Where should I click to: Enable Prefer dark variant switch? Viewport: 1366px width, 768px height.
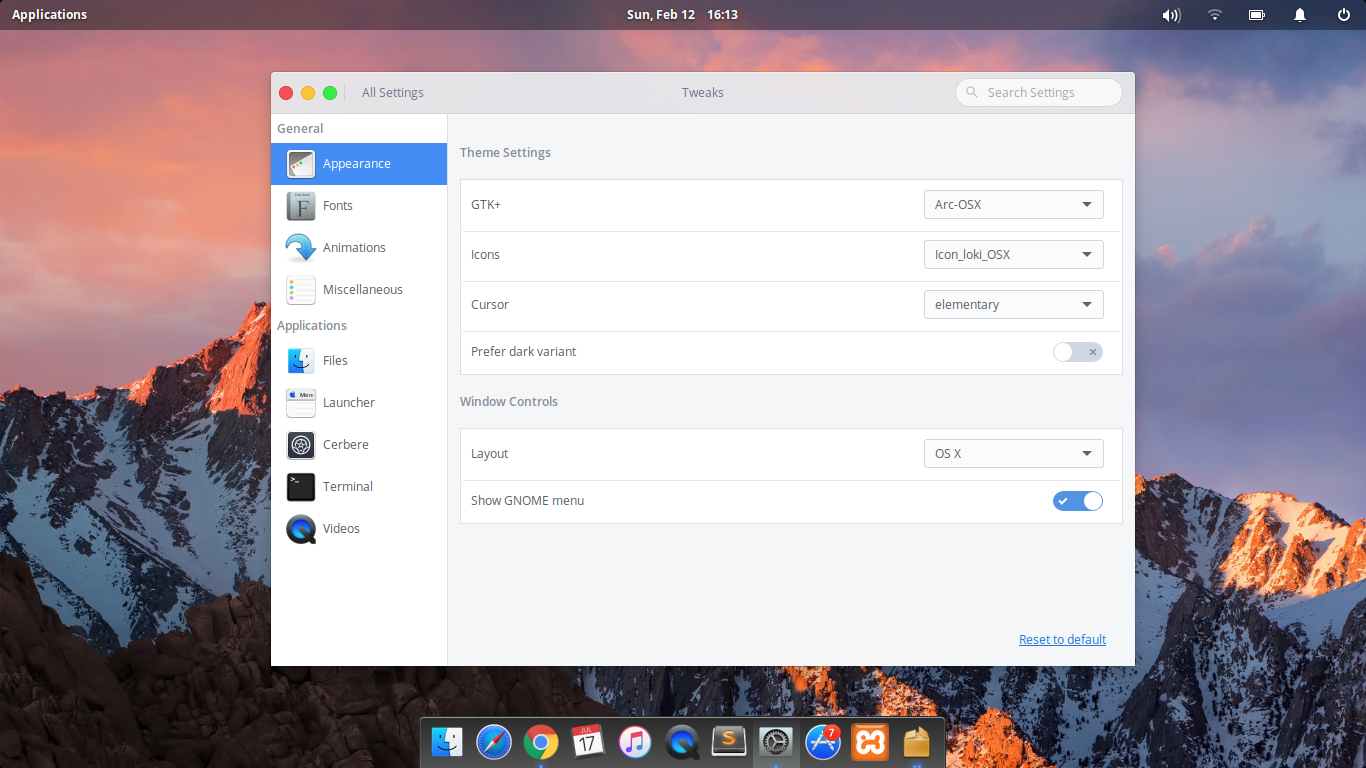[x=1078, y=352]
